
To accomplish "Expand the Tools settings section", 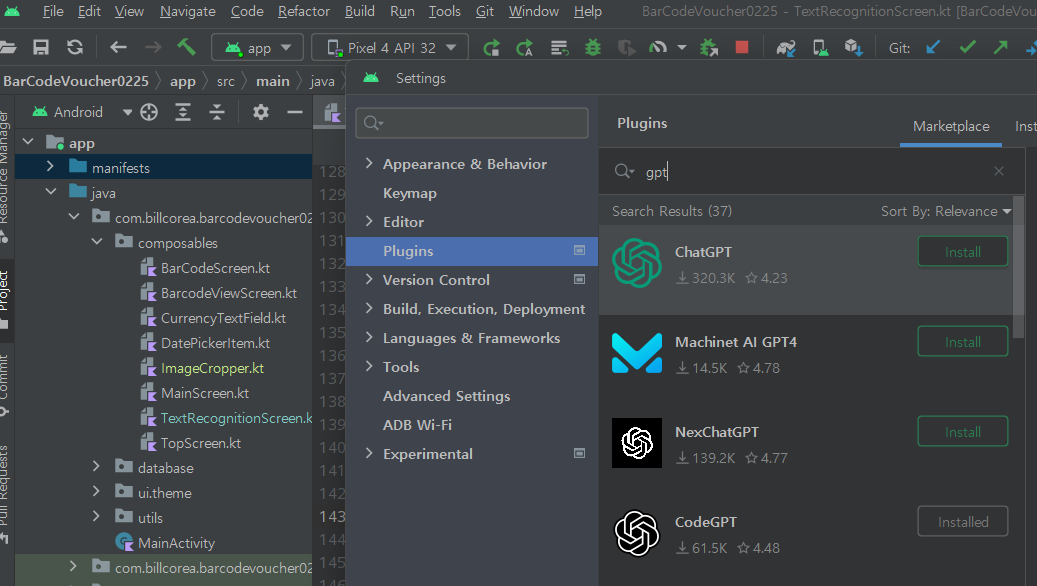I will 369,366.
